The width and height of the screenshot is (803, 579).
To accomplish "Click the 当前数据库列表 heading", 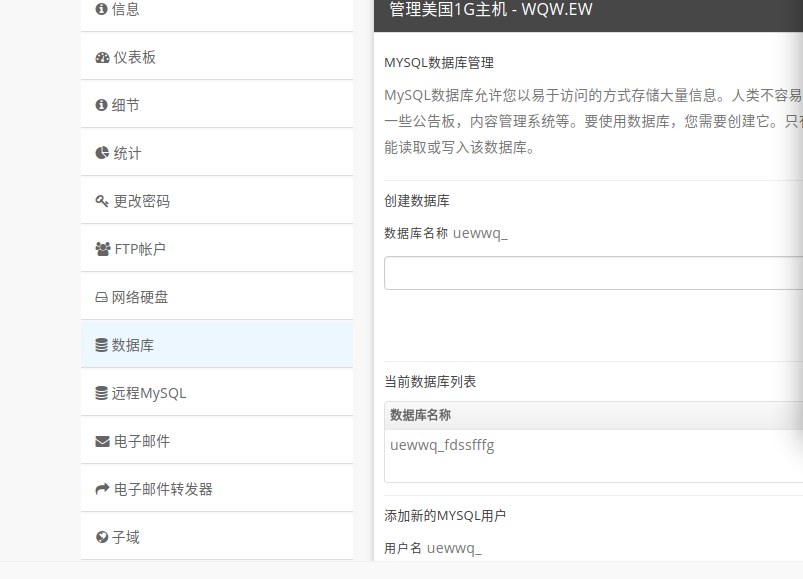I will point(430,382).
